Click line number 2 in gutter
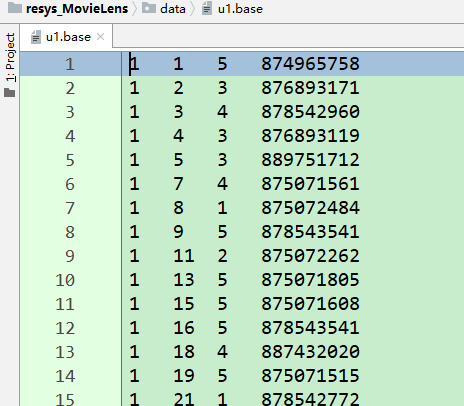 [70, 88]
